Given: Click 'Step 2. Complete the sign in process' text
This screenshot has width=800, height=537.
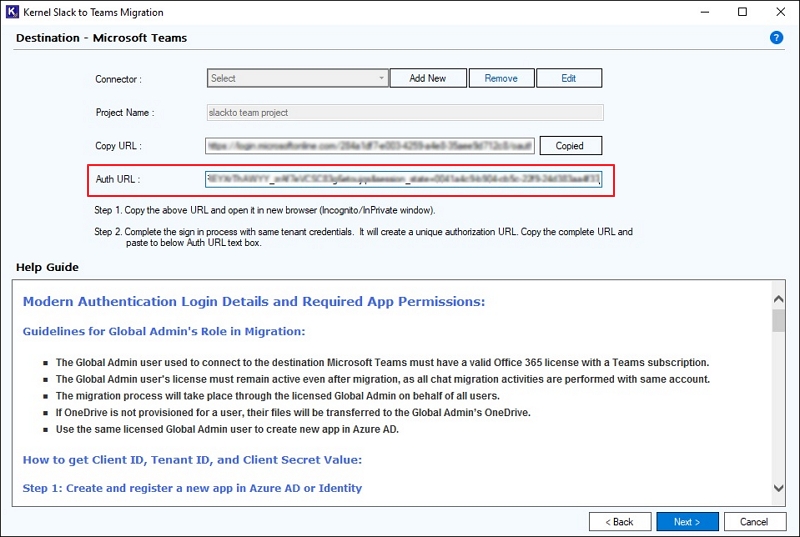Looking at the screenshot, I should click(x=363, y=237).
